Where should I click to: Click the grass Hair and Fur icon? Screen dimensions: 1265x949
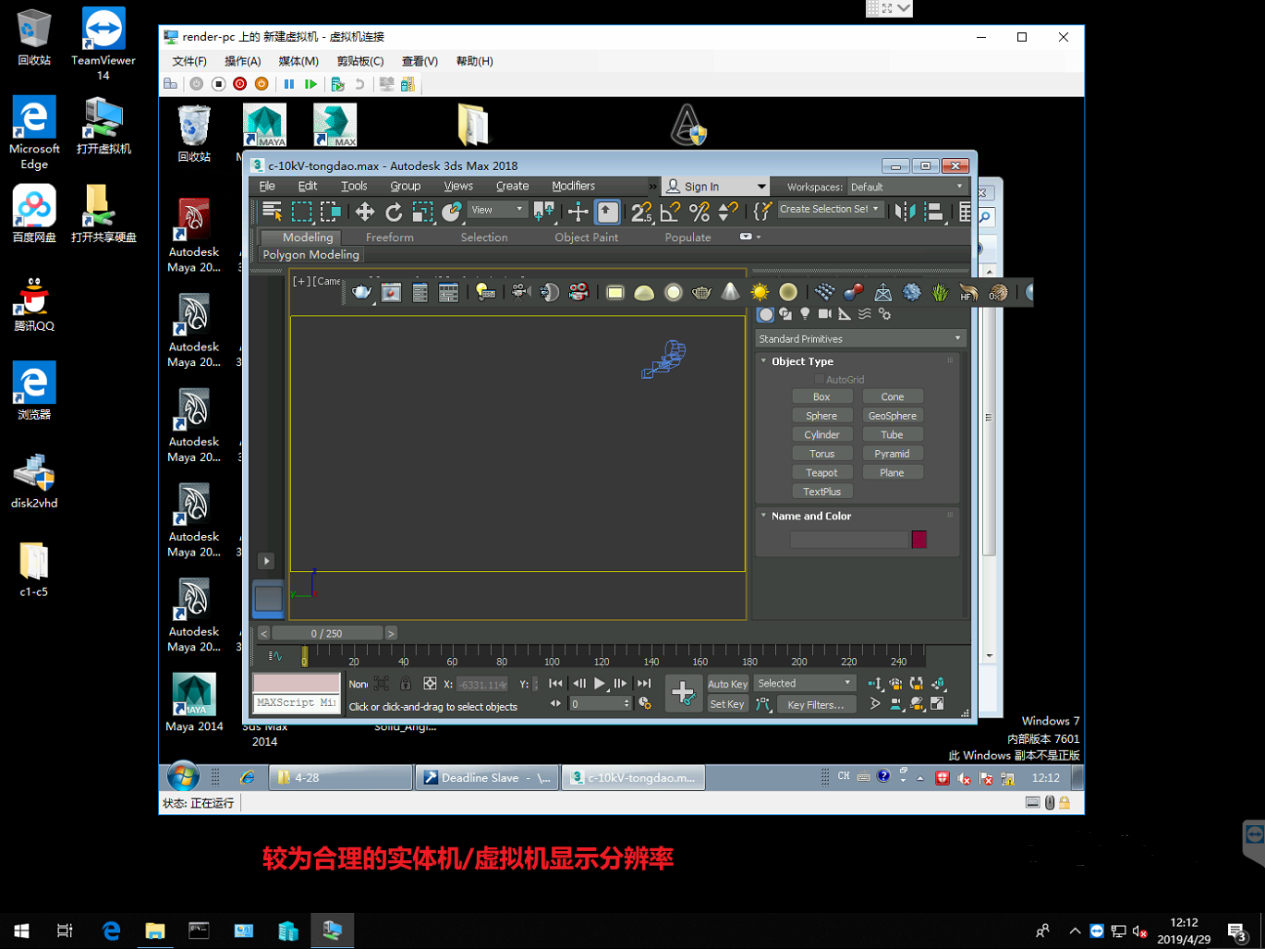[940, 292]
